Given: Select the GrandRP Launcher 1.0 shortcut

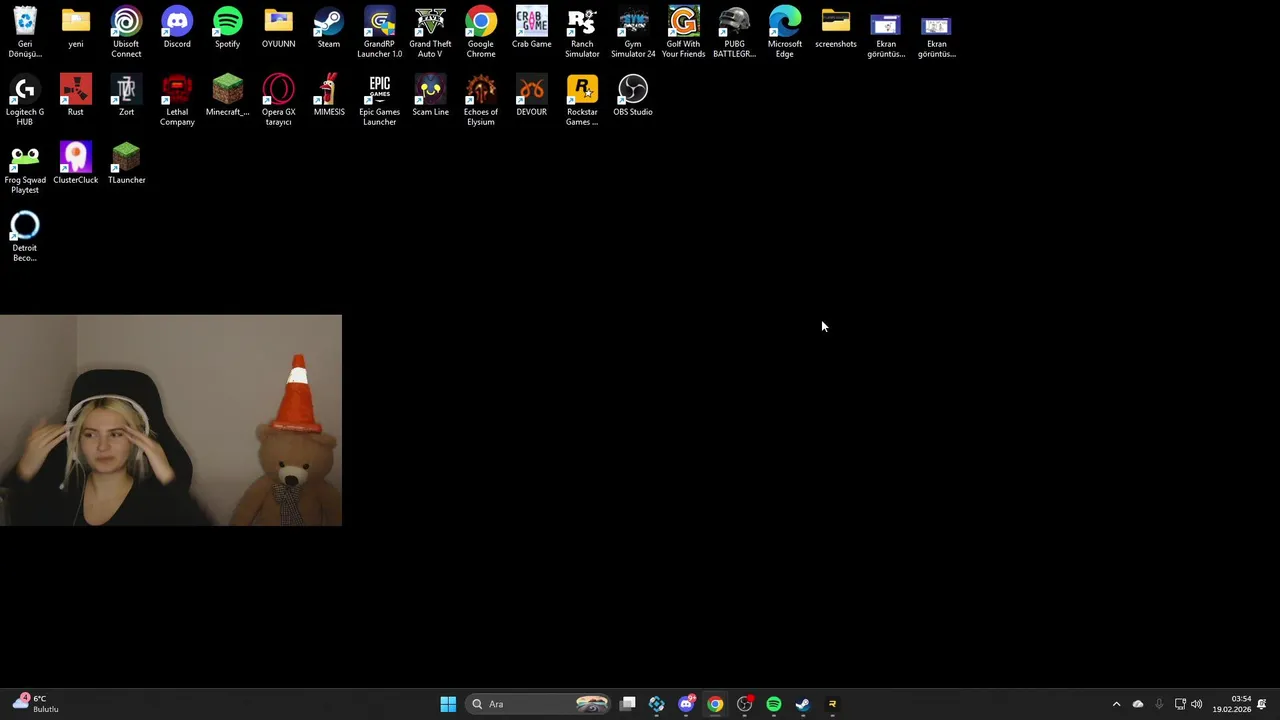Looking at the screenshot, I should pos(379,32).
